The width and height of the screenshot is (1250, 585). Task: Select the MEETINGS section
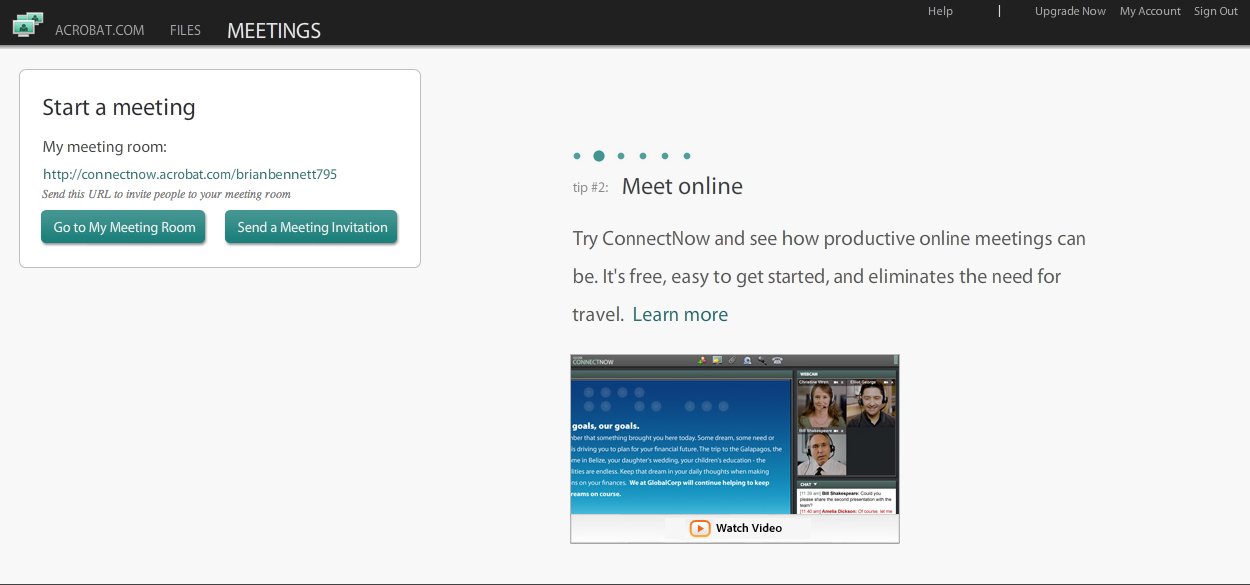point(274,30)
